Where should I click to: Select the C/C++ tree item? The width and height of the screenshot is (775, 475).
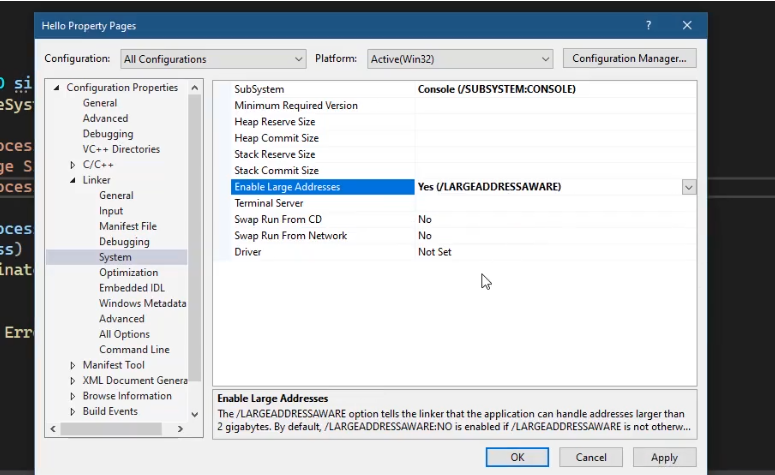point(98,165)
